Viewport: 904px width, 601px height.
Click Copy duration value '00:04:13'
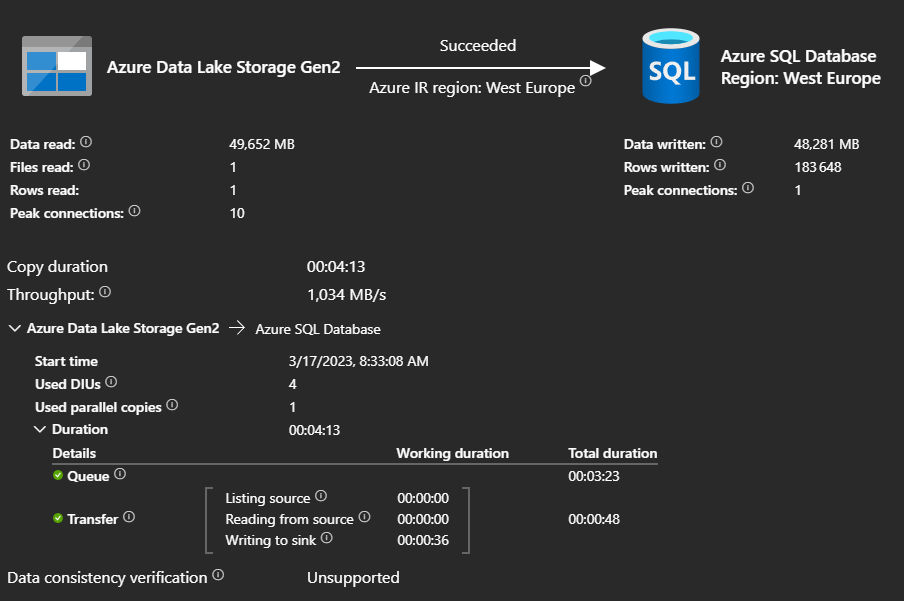pyautogui.click(x=336, y=266)
